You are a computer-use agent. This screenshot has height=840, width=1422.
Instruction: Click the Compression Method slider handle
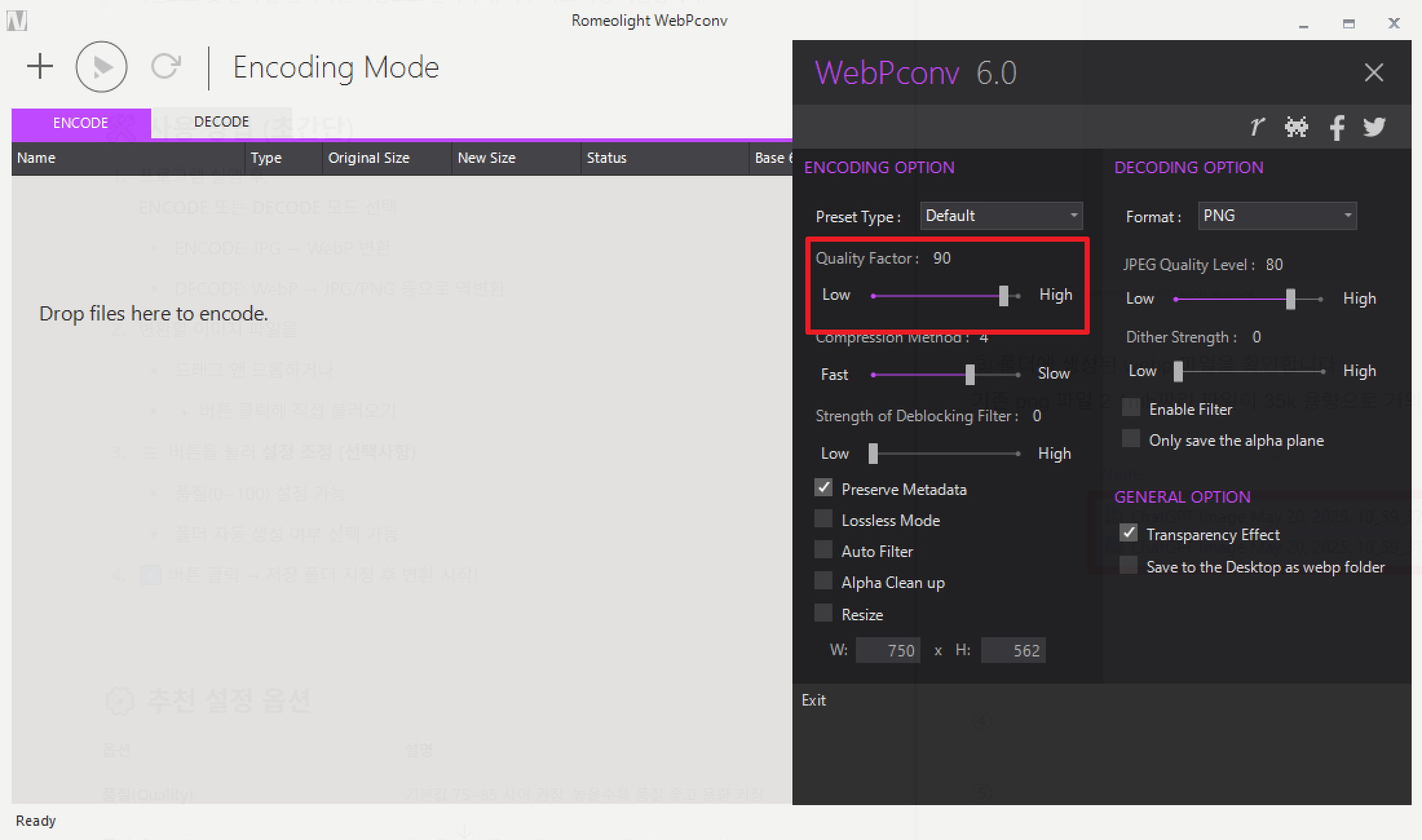pos(969,374)
